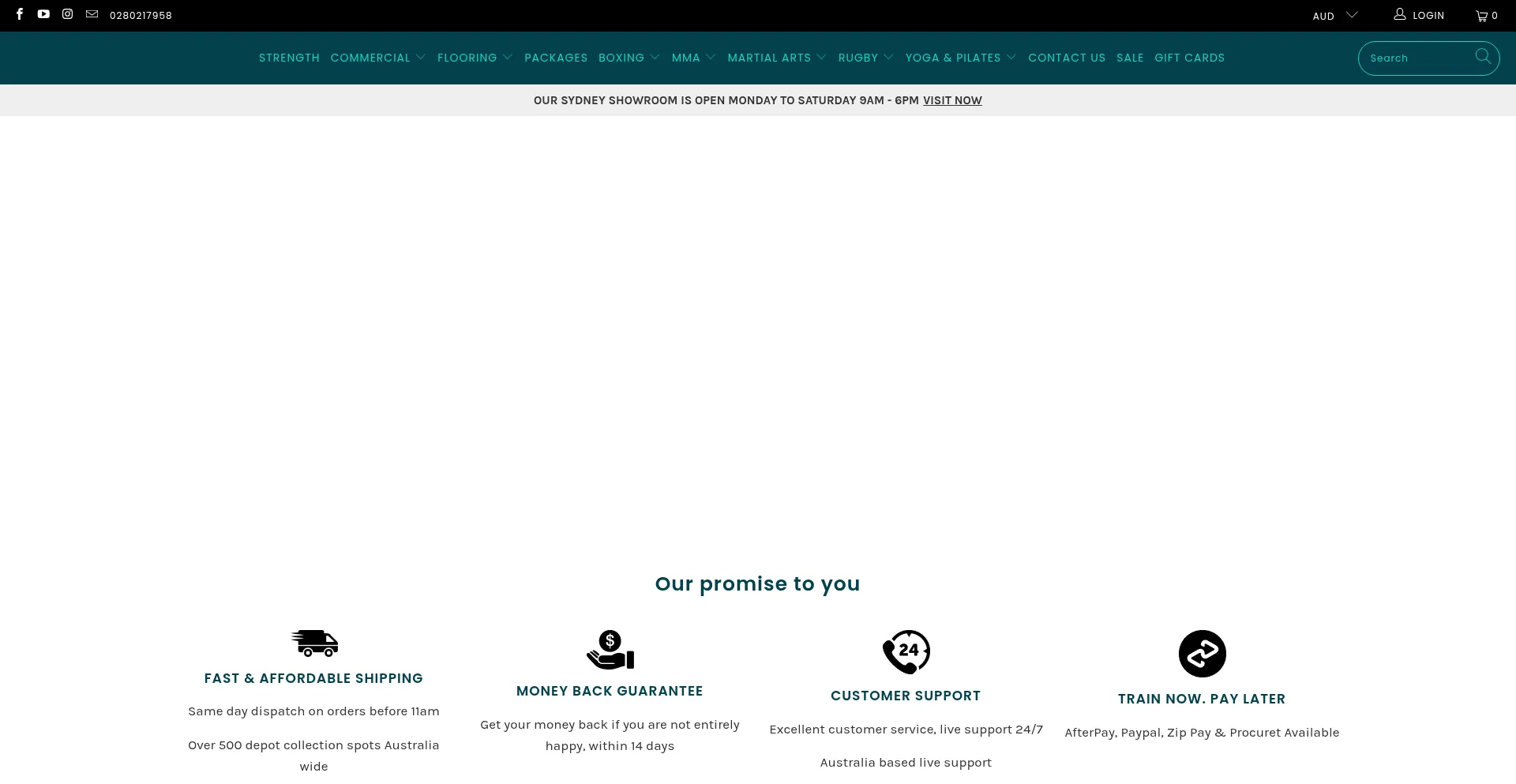Click the email envelope icon
Screen dimensions: 1516x784
[x=92, y=14]
